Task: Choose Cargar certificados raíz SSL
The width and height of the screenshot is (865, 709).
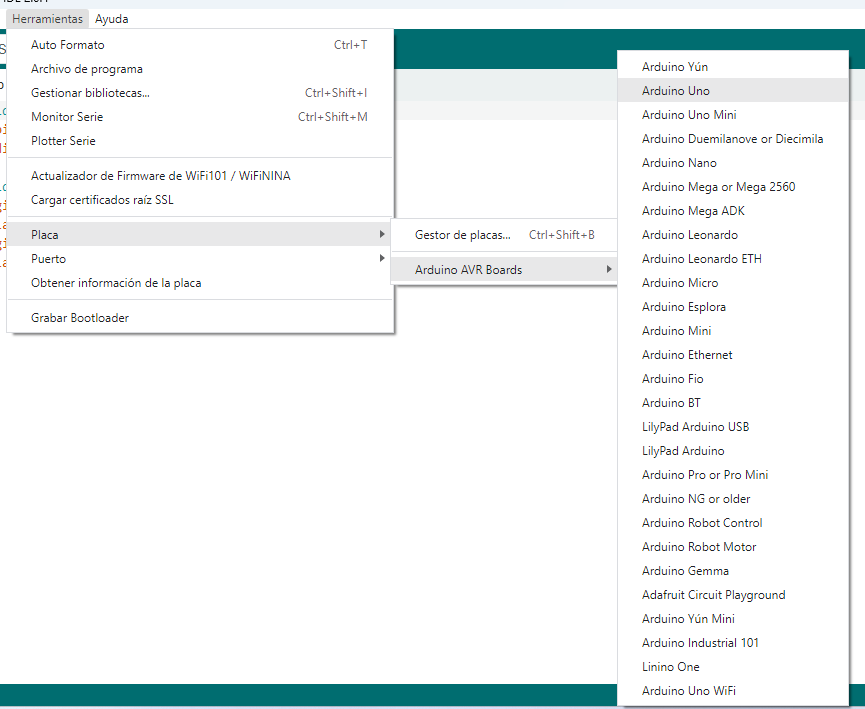Action: pyautogui.click(x=102, y=199)
